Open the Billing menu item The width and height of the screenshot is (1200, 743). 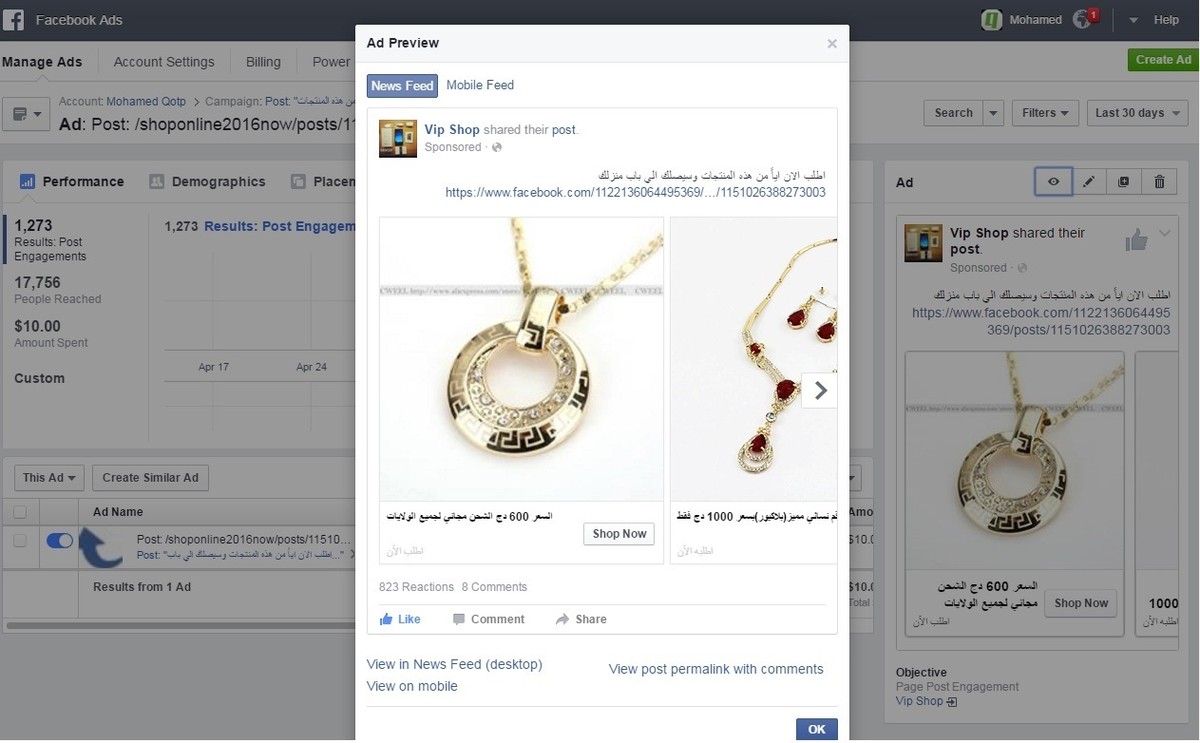pyautogui.click(x=263, y=62)
